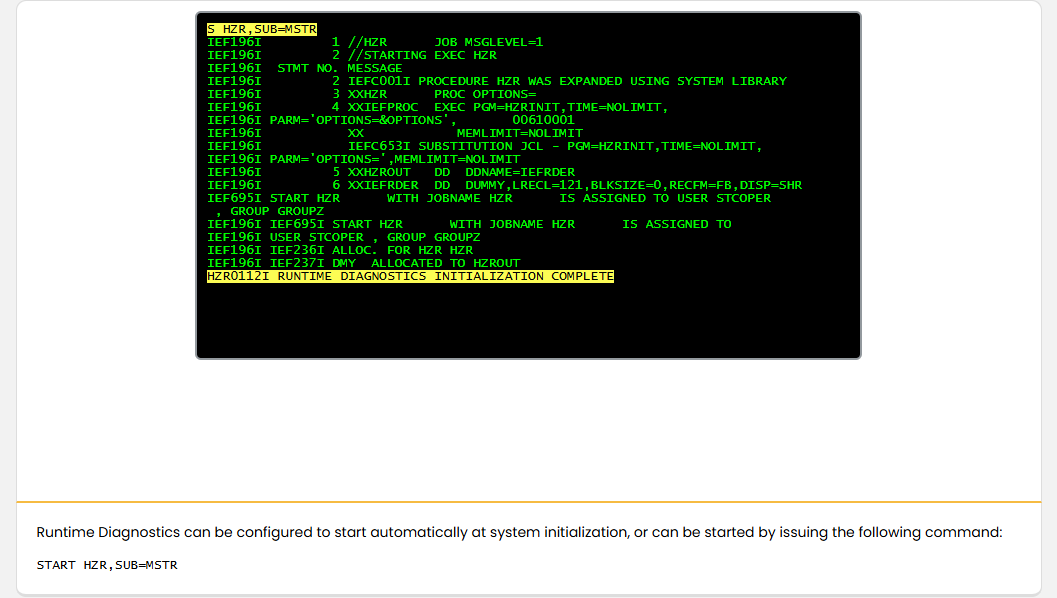Select the //HZR JOB MSGLEVEL=1 line
The image size is (1057, 598).
tap(375, 42)
